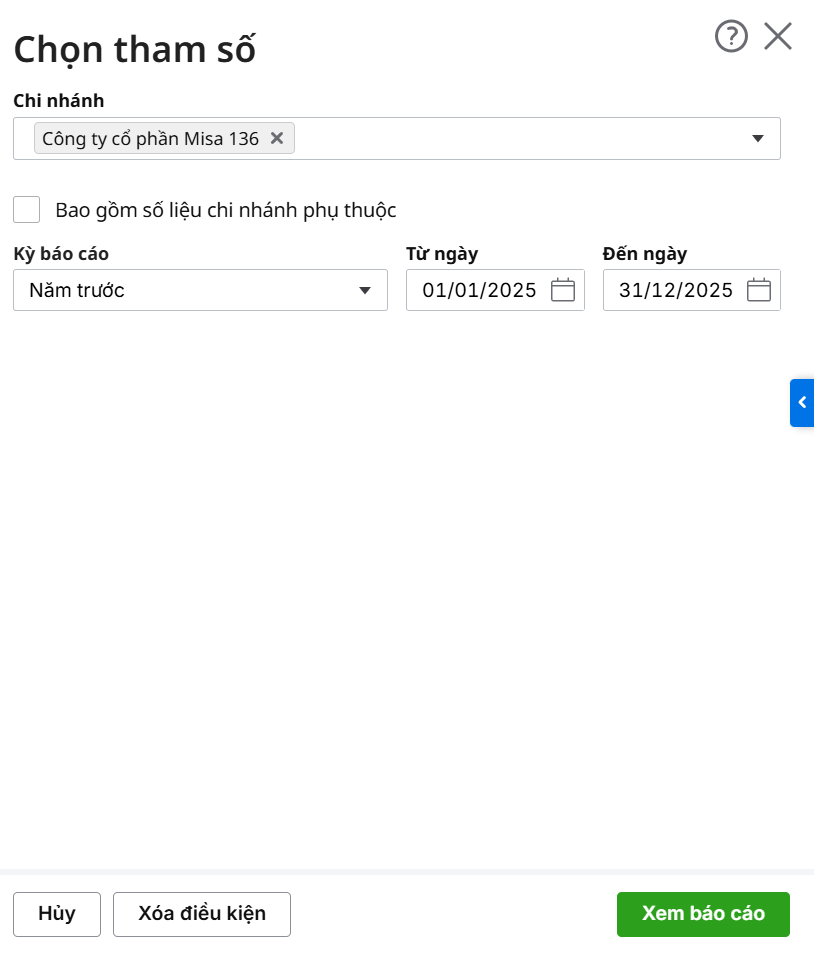Viewport: 814px width, 953px height.
Task: Open the help question mark icon
Action: coord(731,37)
